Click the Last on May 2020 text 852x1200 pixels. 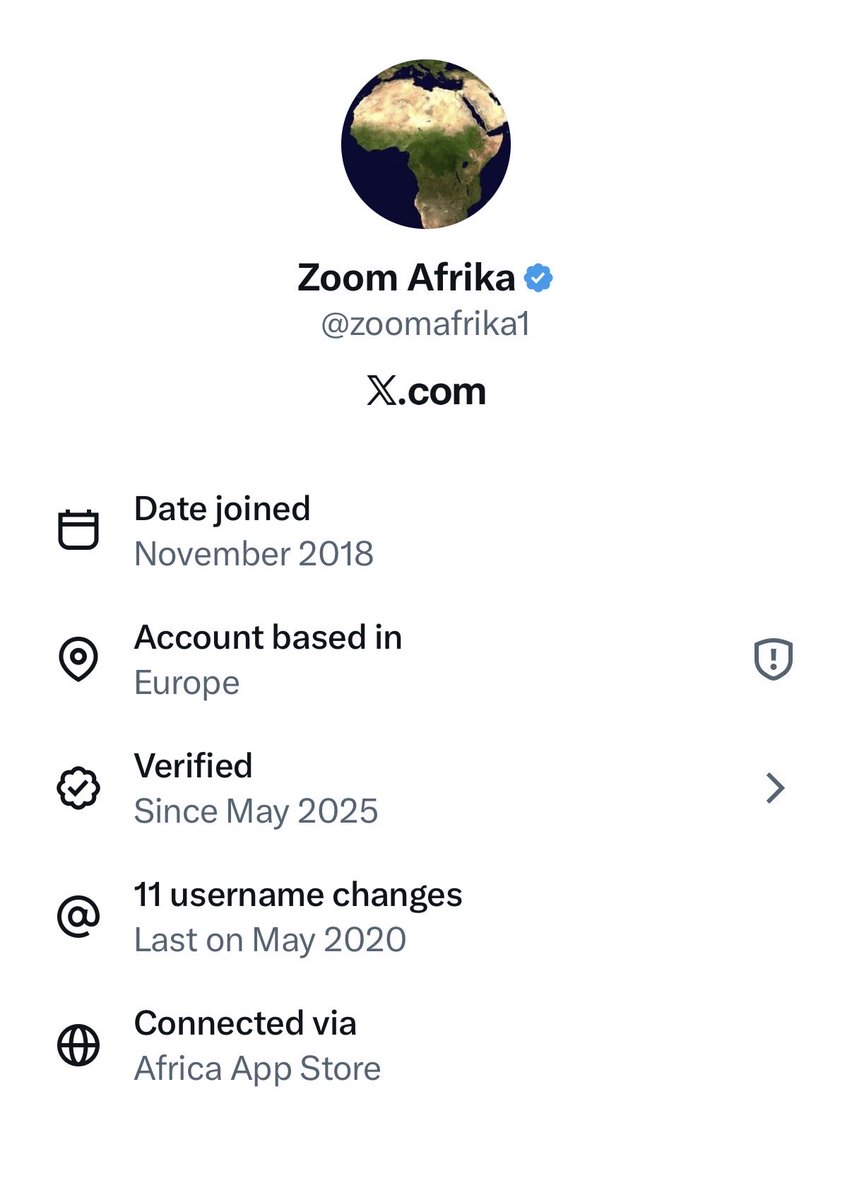270,940
